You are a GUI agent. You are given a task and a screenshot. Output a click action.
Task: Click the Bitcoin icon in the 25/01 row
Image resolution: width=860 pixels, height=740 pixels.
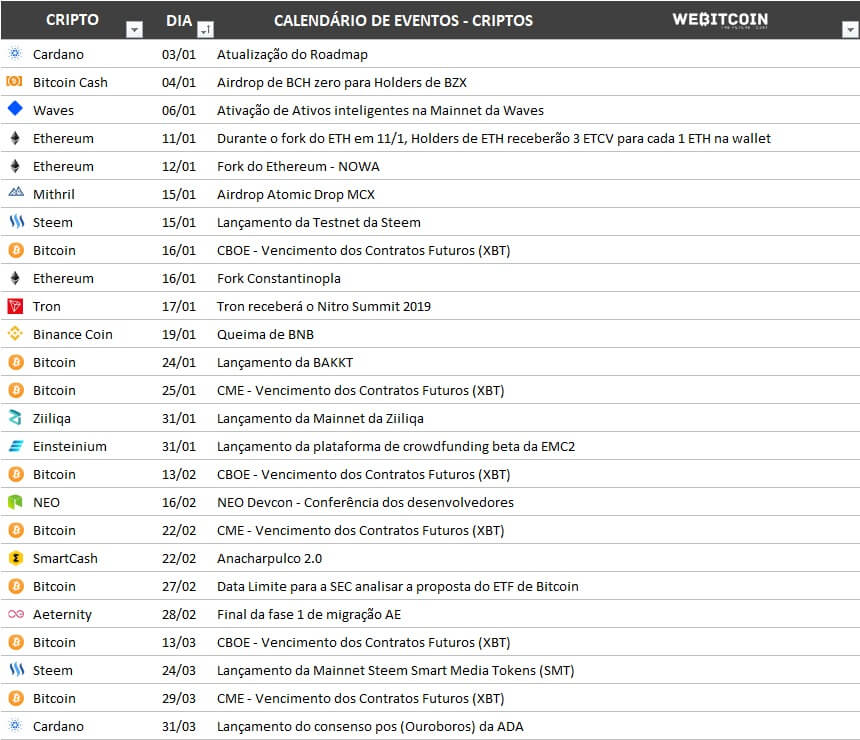coord(16,390)
